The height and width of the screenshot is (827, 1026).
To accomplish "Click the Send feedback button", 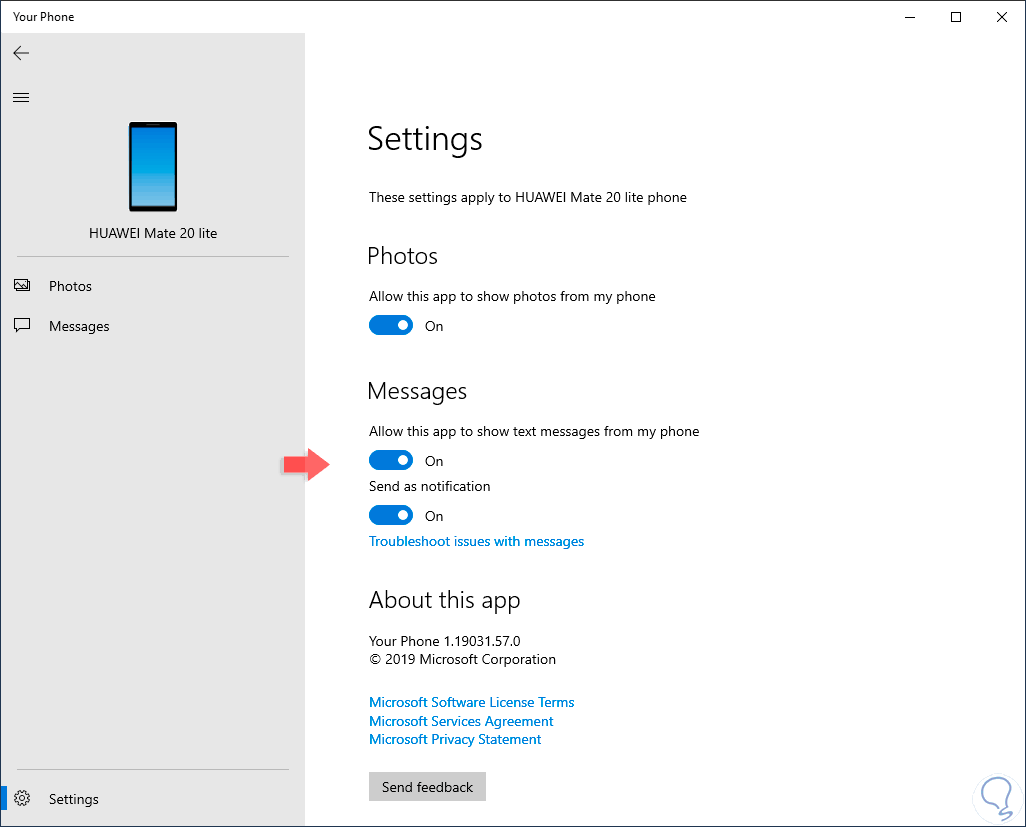I will 427,786.
